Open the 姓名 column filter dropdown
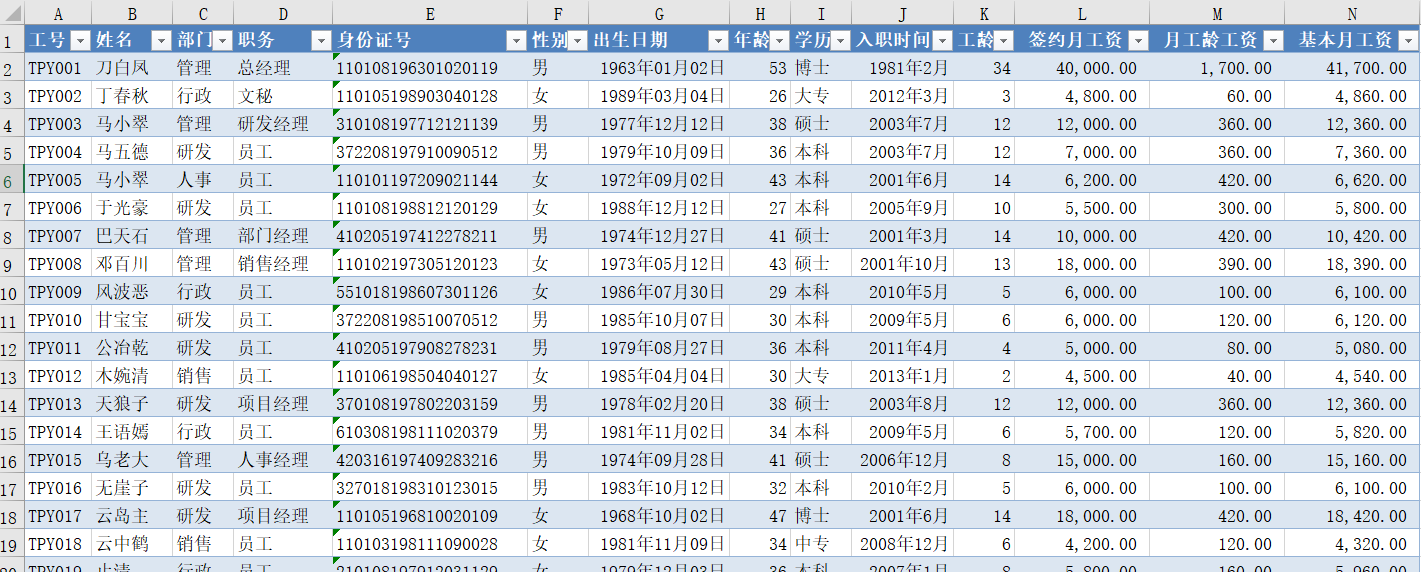Screen dimensions: 1421x572 161,41
